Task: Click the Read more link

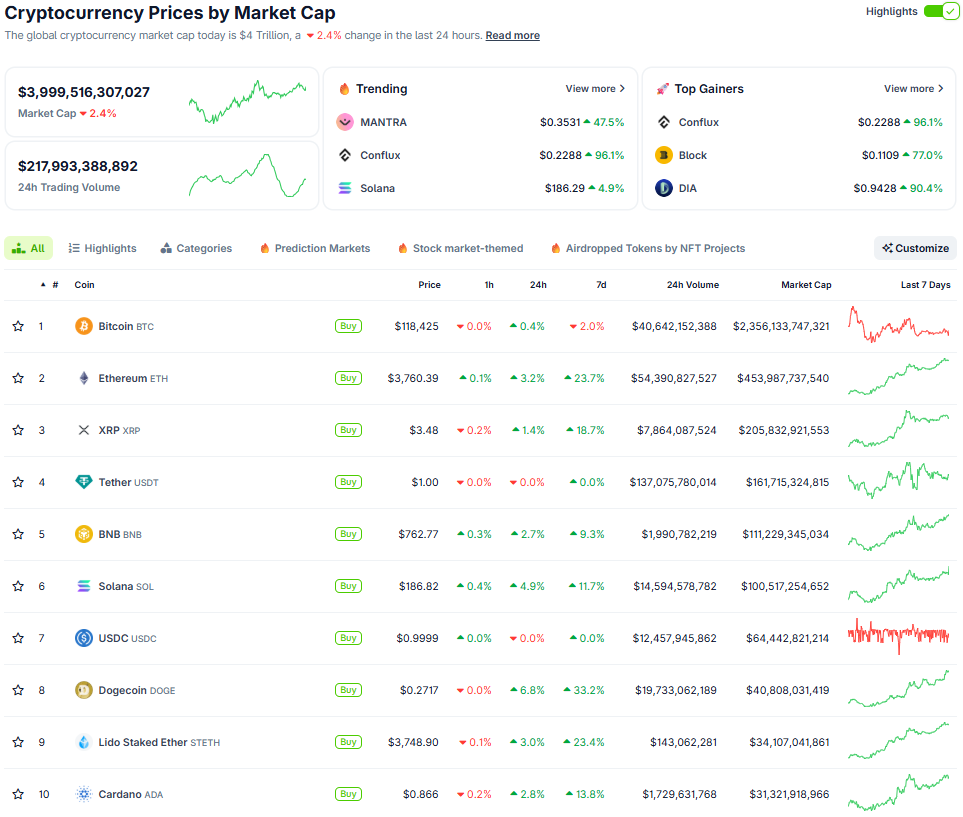Action: [513, 35]
